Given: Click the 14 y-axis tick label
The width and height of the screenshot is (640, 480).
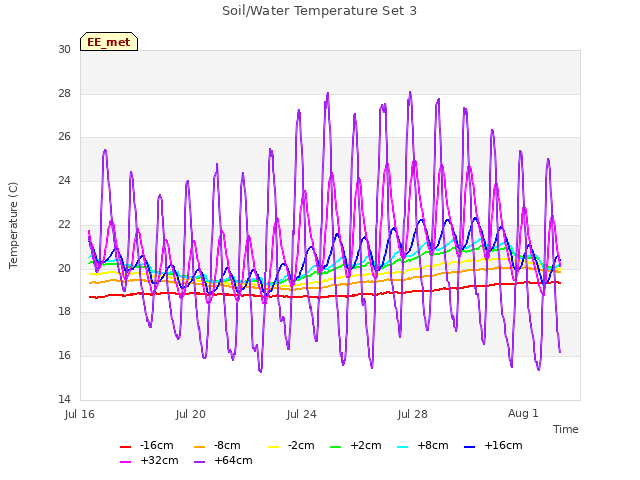Looking at the screenshot, I should [64, 399].
